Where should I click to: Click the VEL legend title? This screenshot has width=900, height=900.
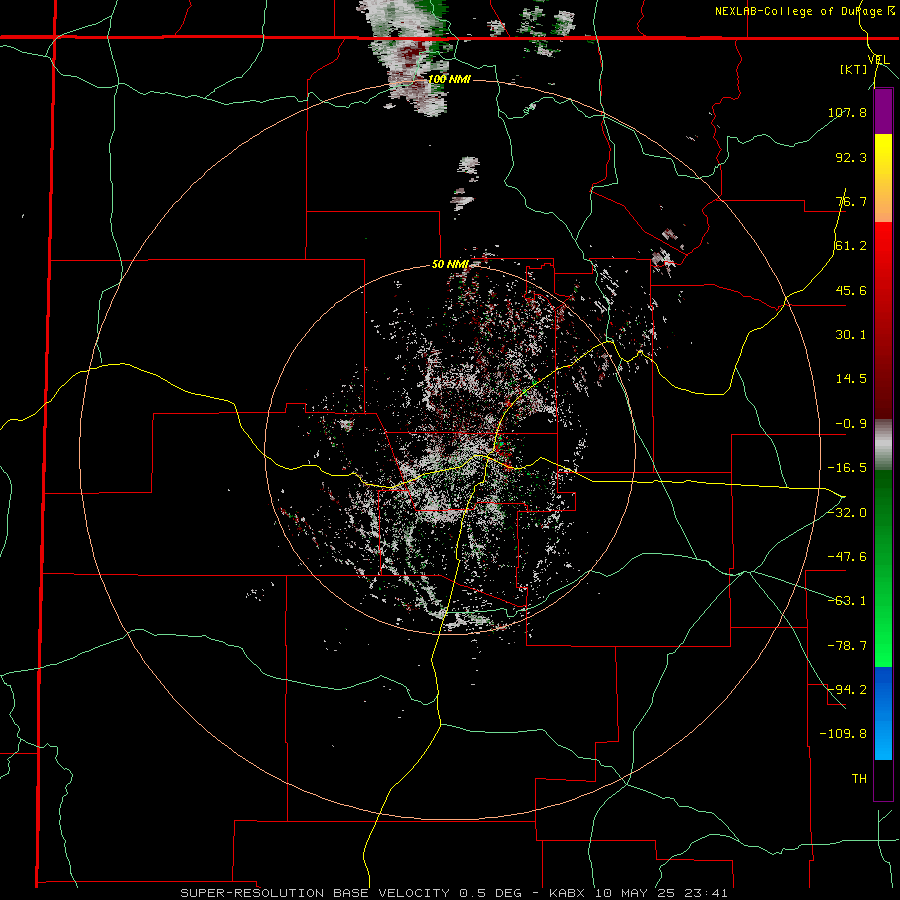pyautogui.click(x=879, y=60)
